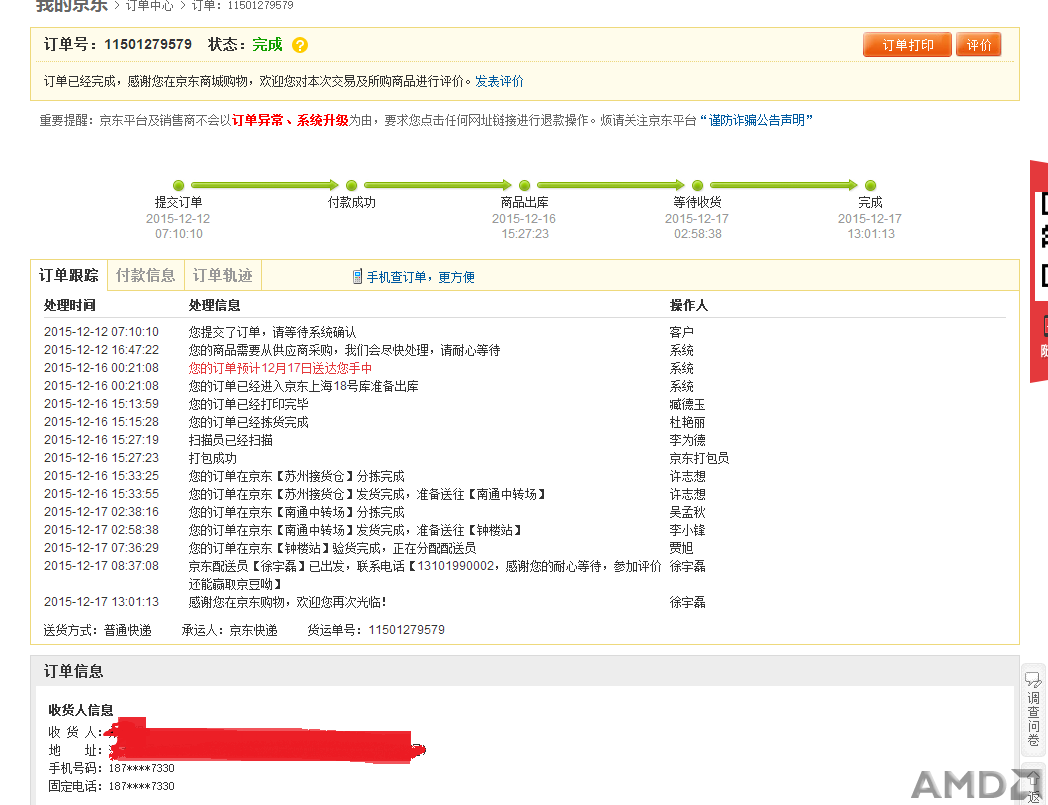Click operator name 杜艳丽
The height and width of the screenshot is (805, 1048).
687,423
